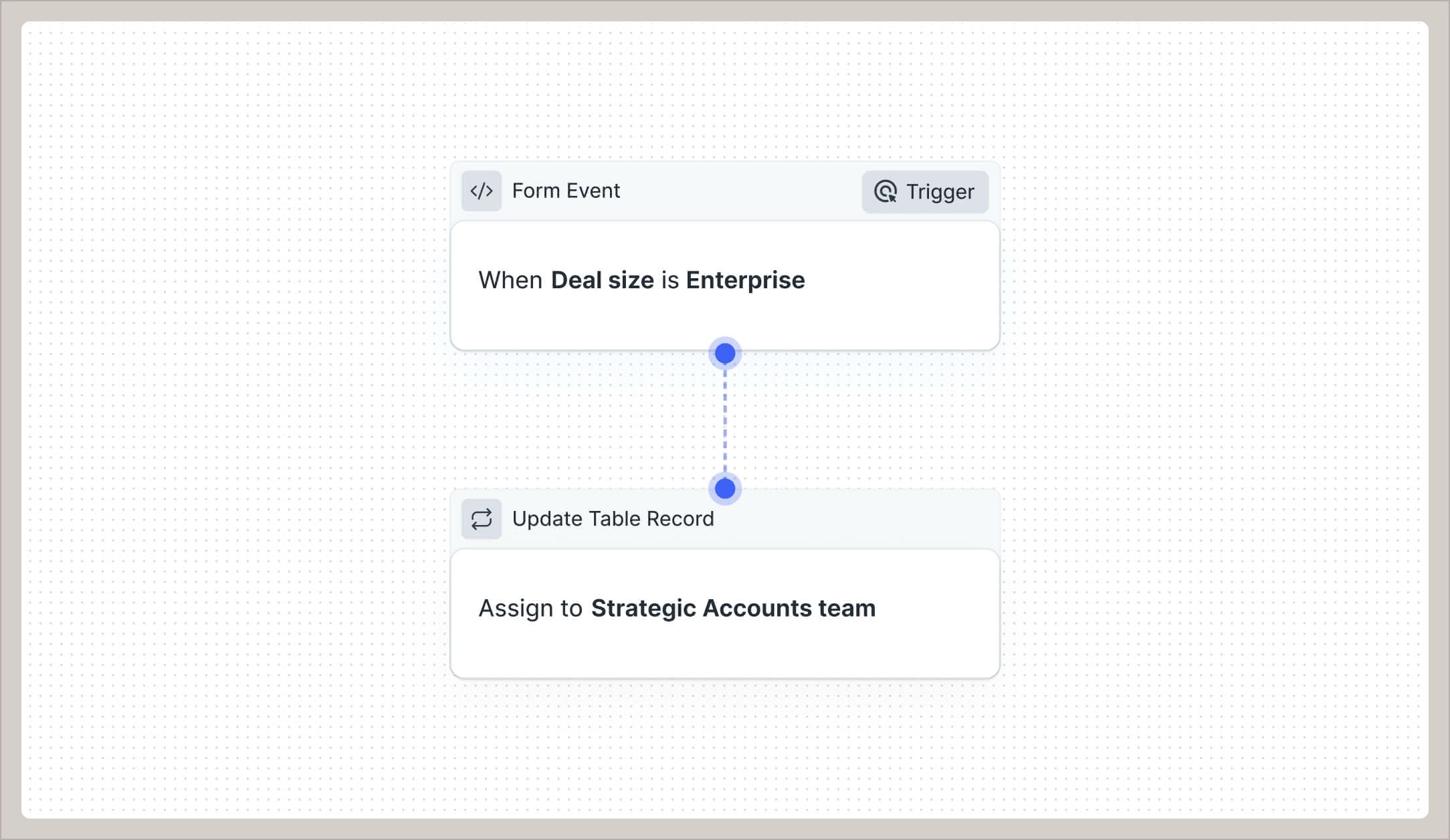Click the Trigger button
Image resolution: width=1450 pixels, height=840 pixels.
[925, 192]
